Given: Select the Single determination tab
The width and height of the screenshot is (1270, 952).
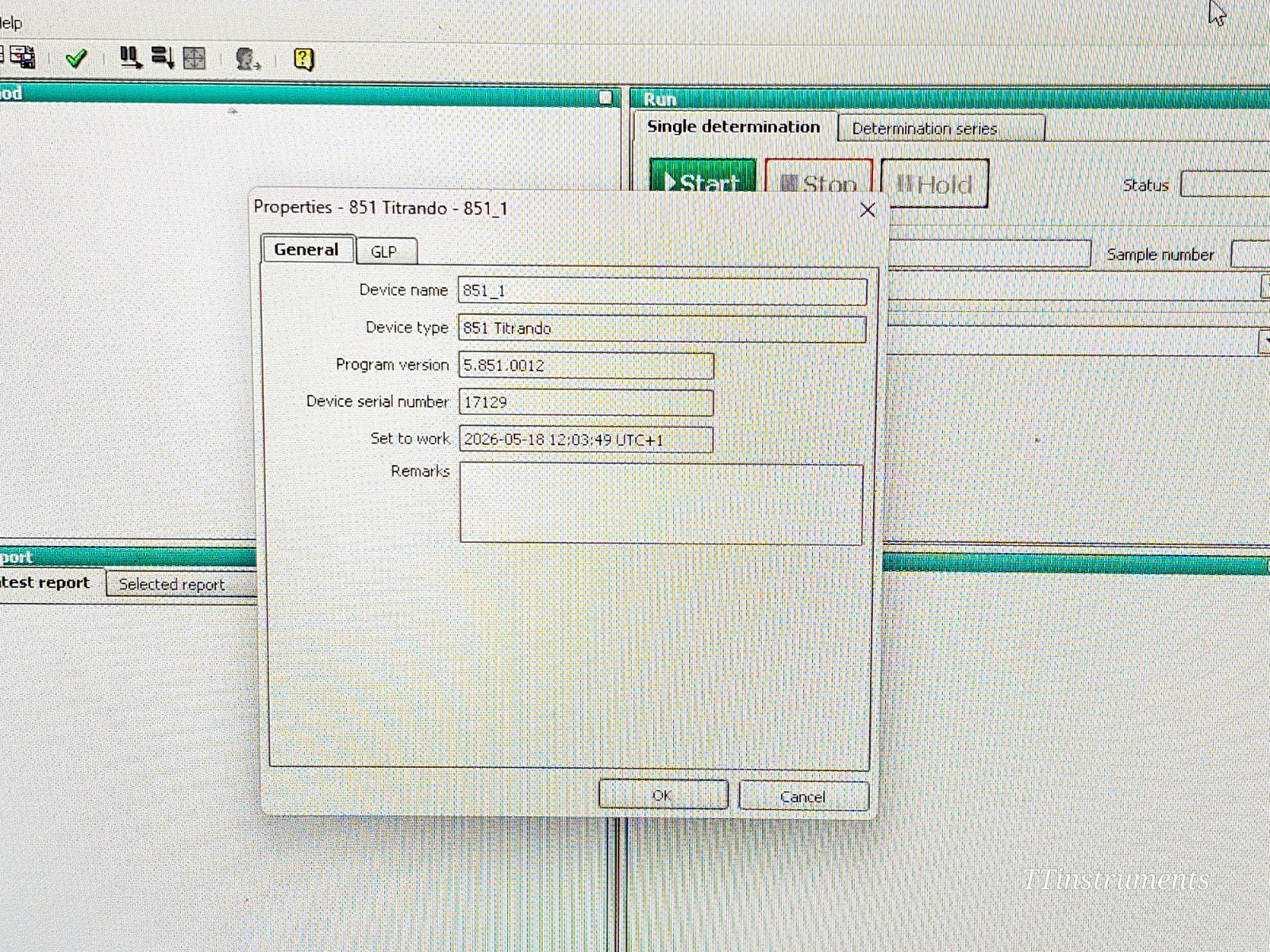Looking at the screenshot, I should 733,127.
